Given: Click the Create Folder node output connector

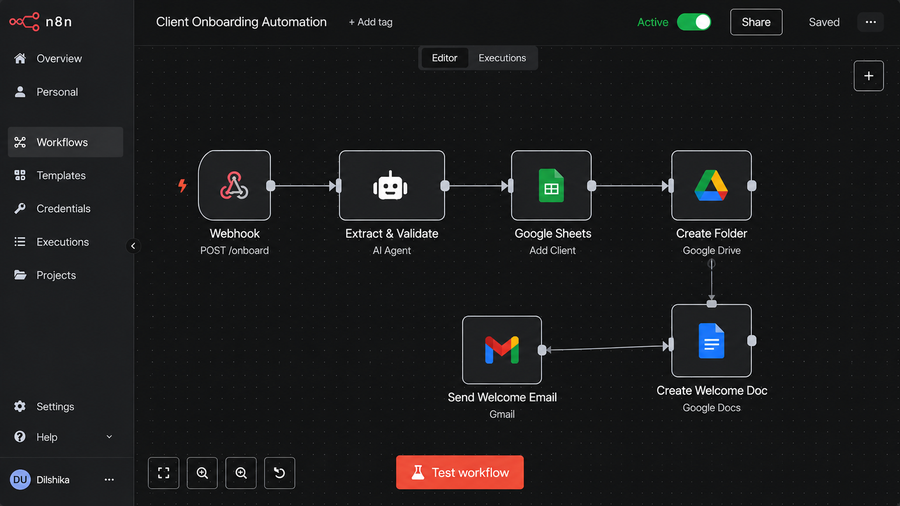Looking at the screenshot, I should click(752, 185).
